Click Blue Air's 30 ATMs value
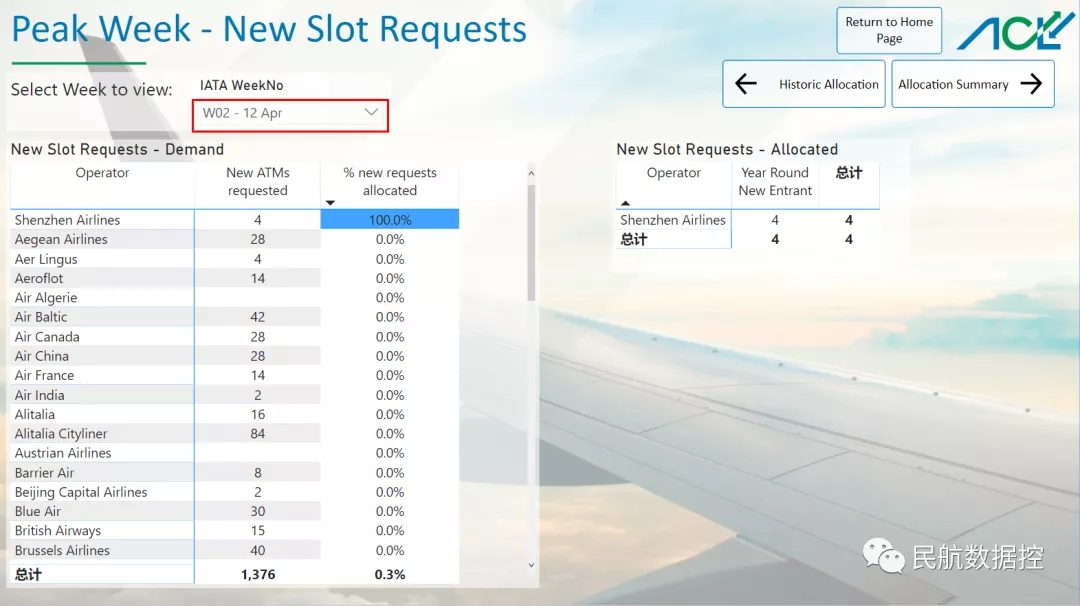This screenshot has width=1080, height=606. pyautogui.click(x=258, y=512)
